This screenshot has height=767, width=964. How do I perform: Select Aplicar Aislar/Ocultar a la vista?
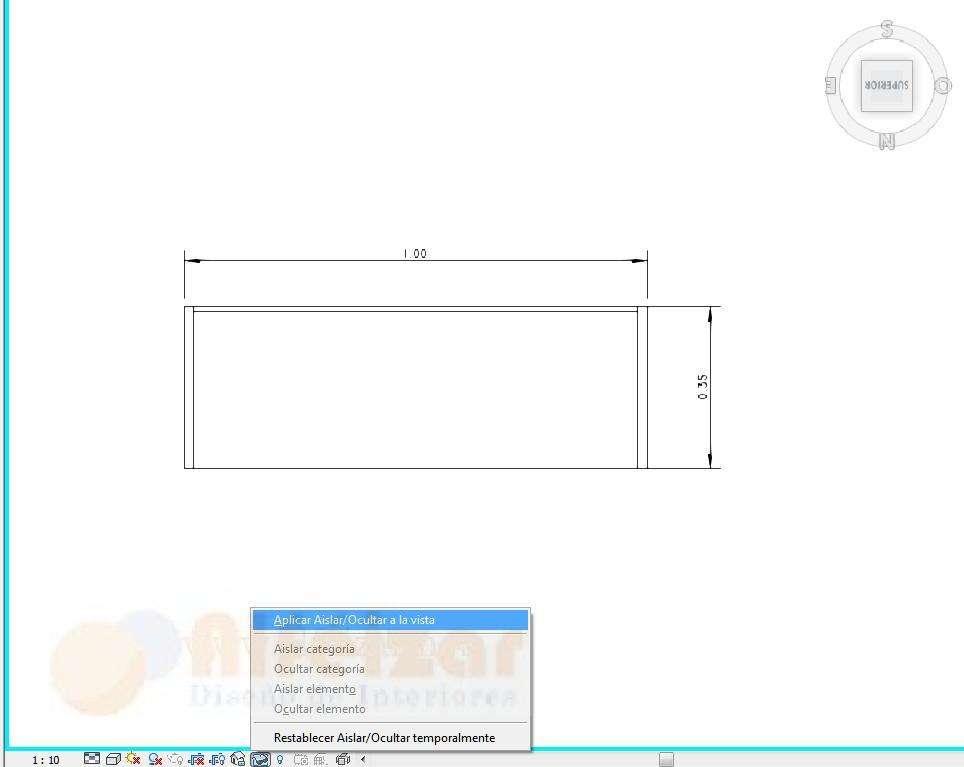click(354, 620)
